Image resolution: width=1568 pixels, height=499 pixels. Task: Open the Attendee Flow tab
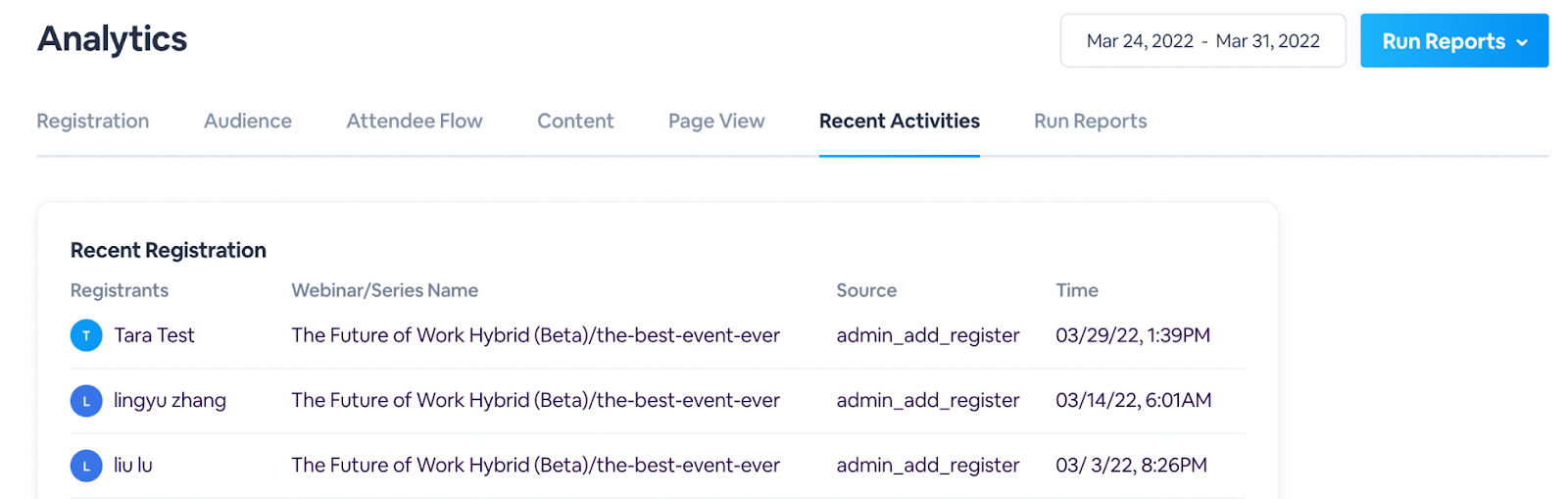point(415,121)
